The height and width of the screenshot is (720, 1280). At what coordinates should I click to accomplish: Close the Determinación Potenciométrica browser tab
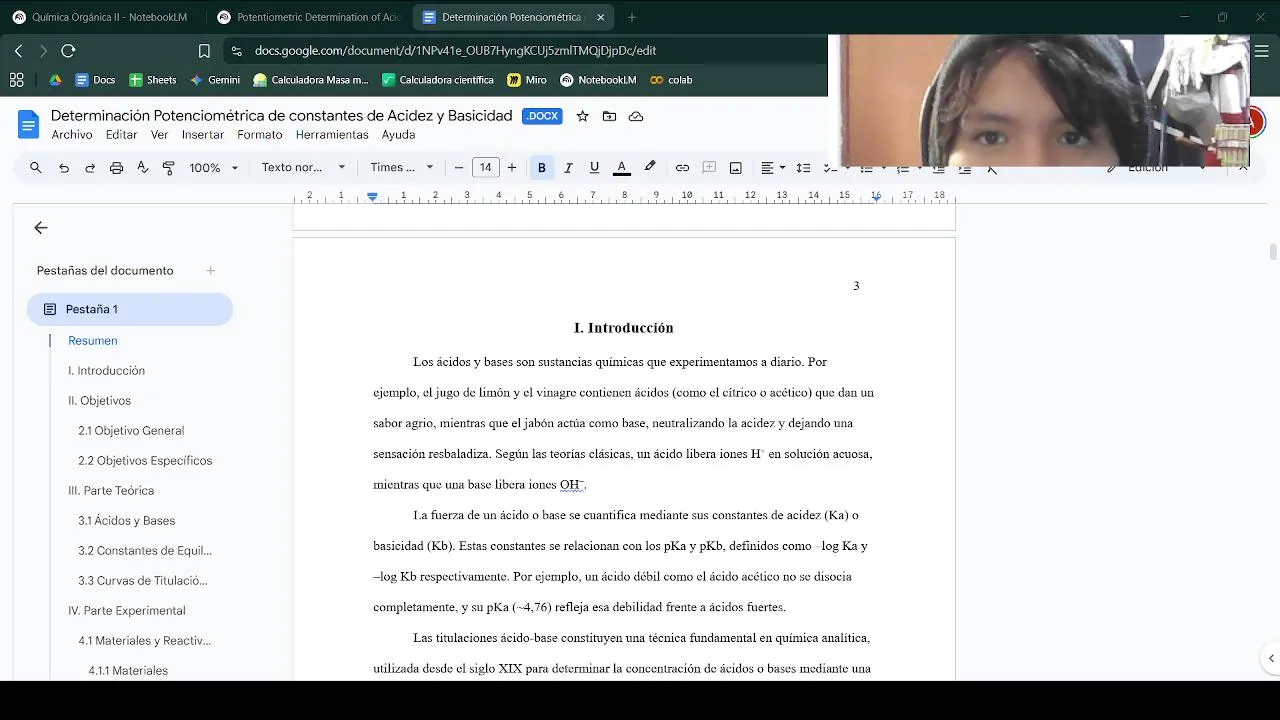point(600,17)
